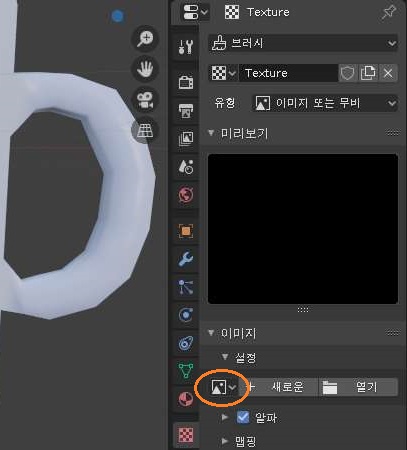407x450 pixels.
Task: Open the properties editor type dropdown
Action: coord(195,12)
